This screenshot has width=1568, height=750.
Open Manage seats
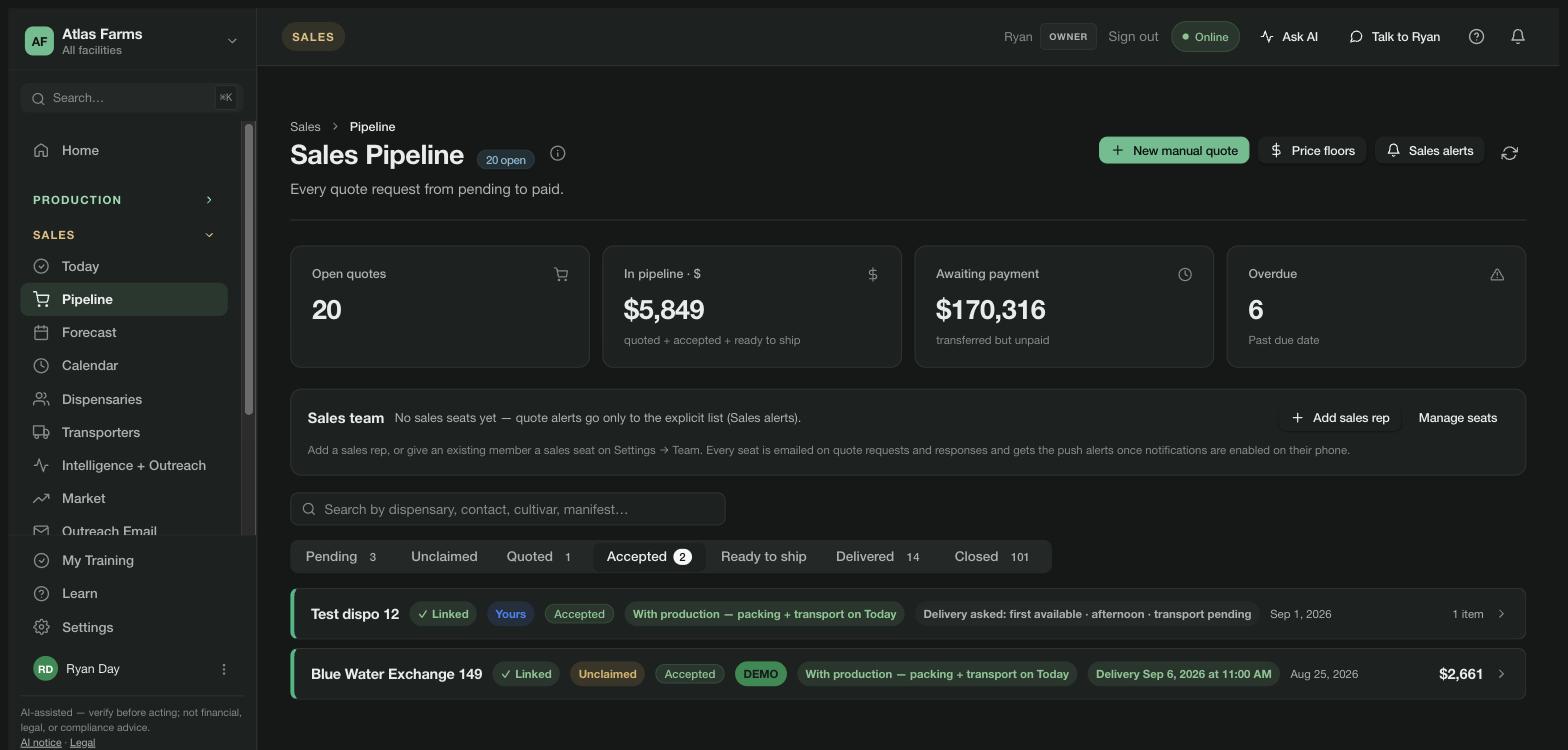tap(1458, 418)
